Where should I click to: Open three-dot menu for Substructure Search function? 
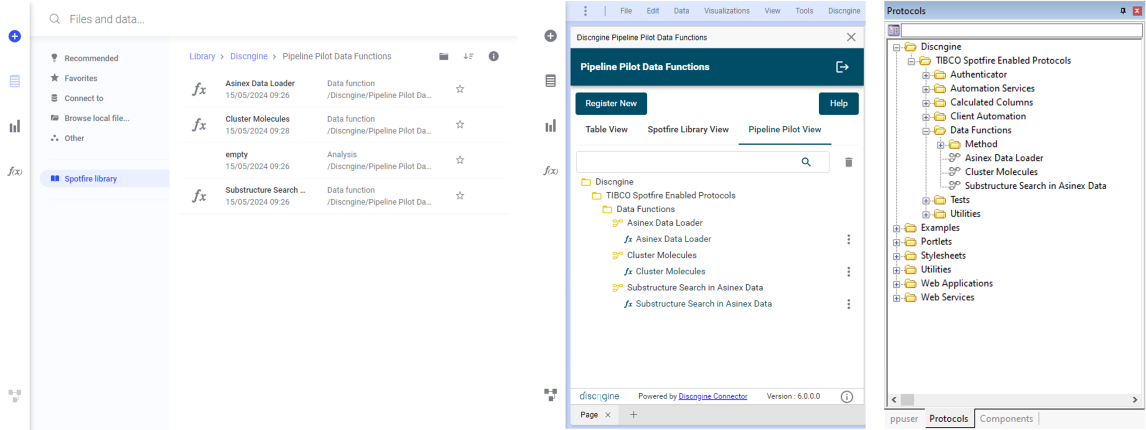pos(849,303)
